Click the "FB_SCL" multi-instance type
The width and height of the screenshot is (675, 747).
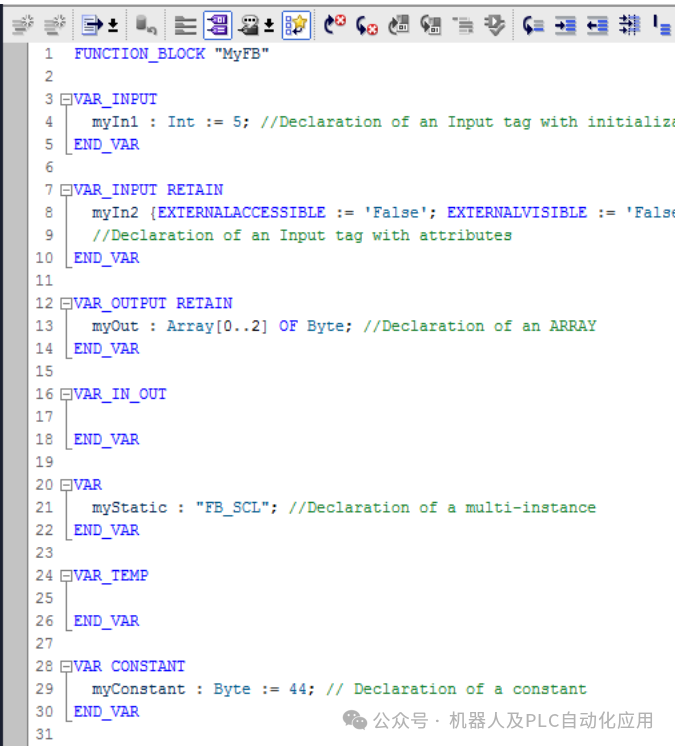(232, 508)
